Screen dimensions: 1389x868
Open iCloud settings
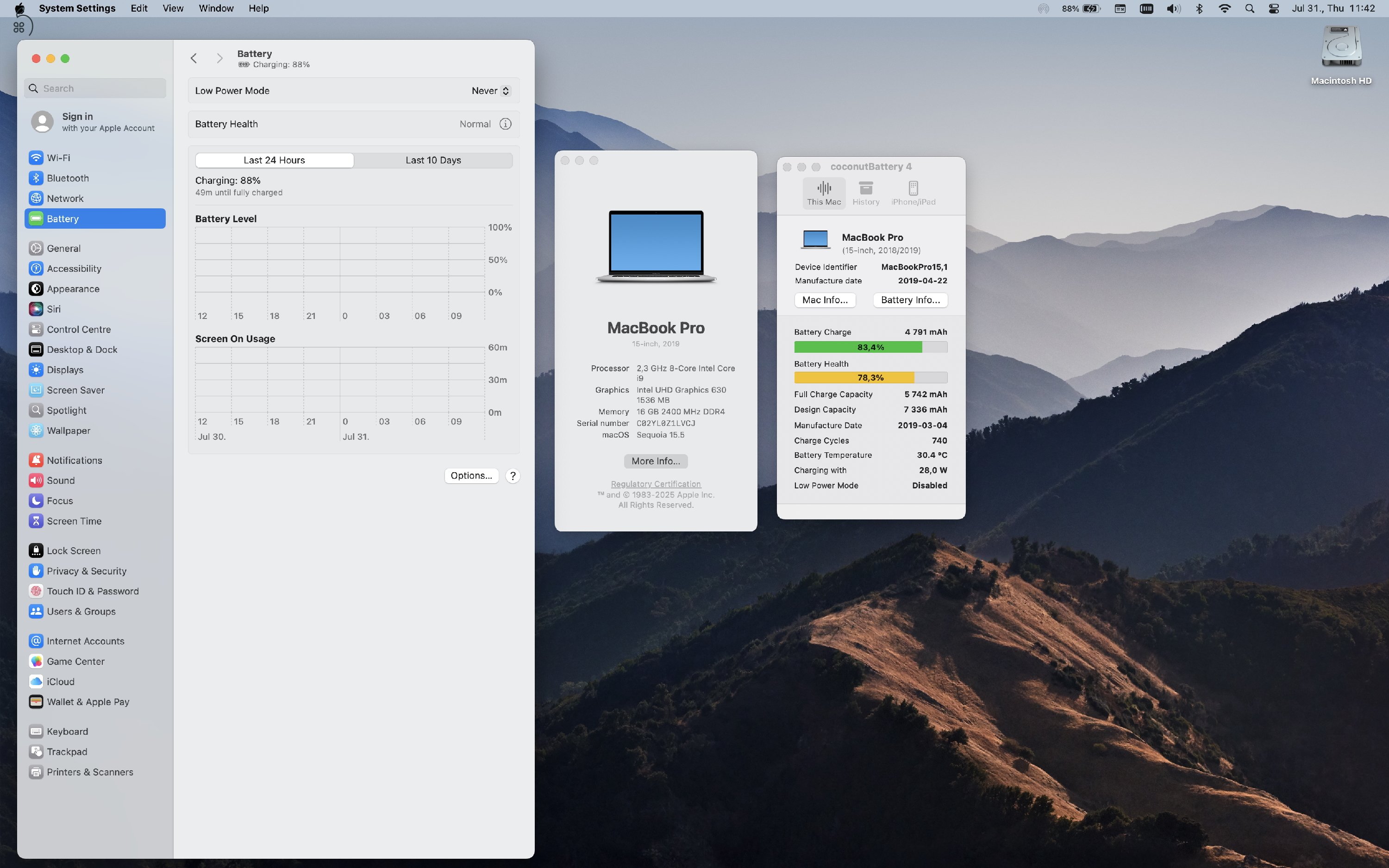click(x=95, y=681)
